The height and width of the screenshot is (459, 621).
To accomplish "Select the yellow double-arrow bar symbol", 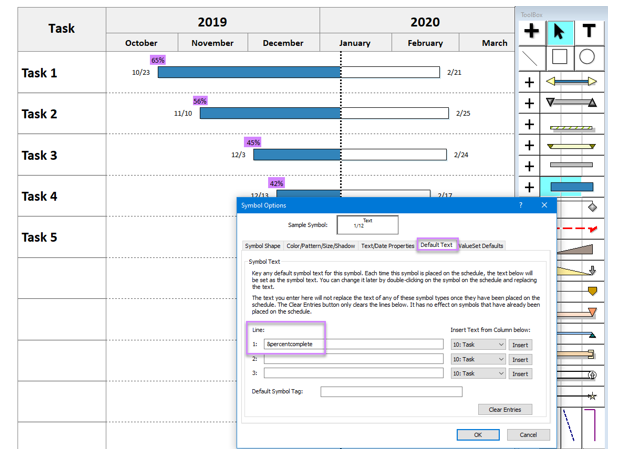I will [x=572, y=82].
